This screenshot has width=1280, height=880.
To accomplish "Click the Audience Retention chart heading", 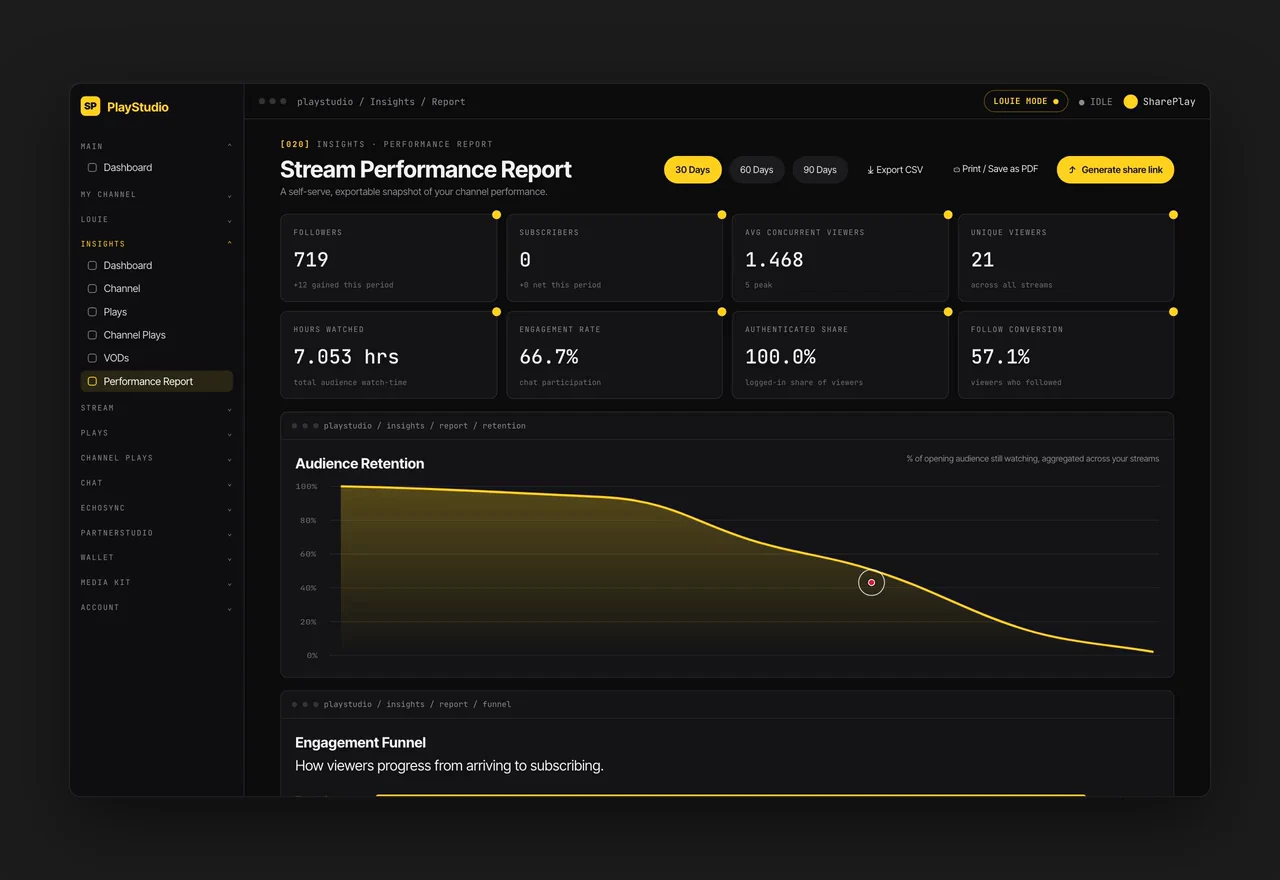I will point(359,464).
